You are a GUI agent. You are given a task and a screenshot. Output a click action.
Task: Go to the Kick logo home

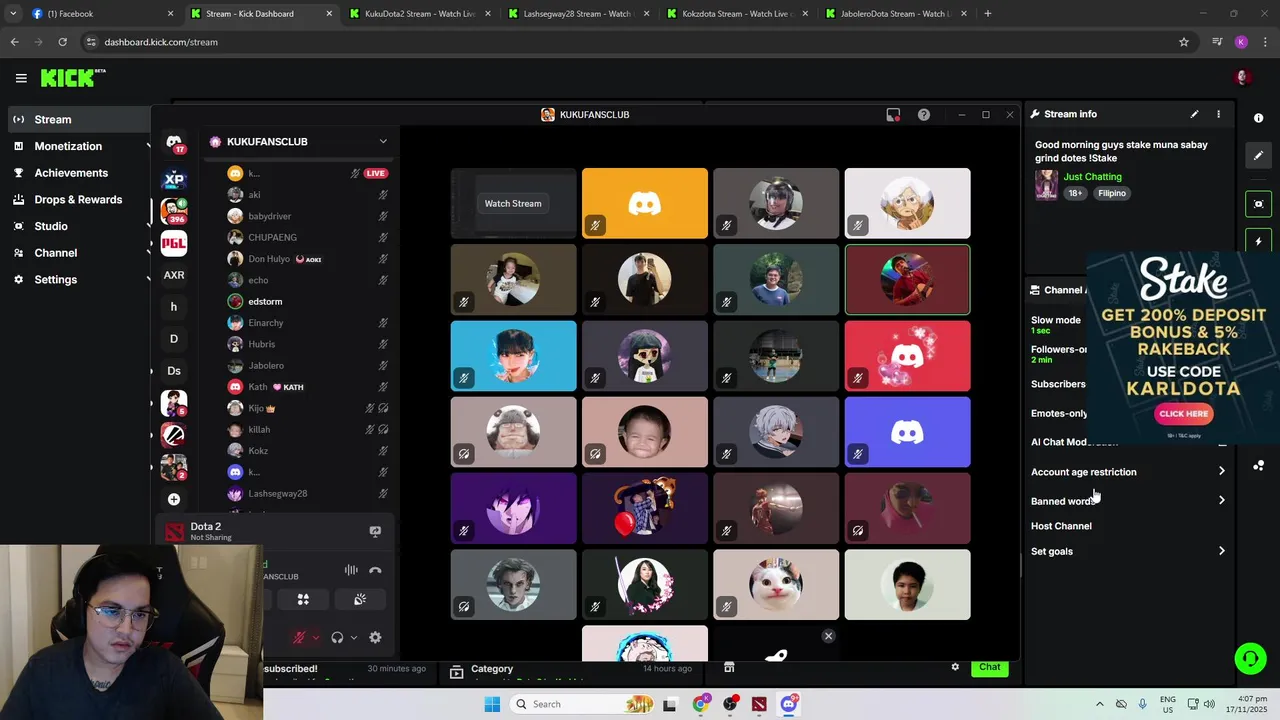73,78
